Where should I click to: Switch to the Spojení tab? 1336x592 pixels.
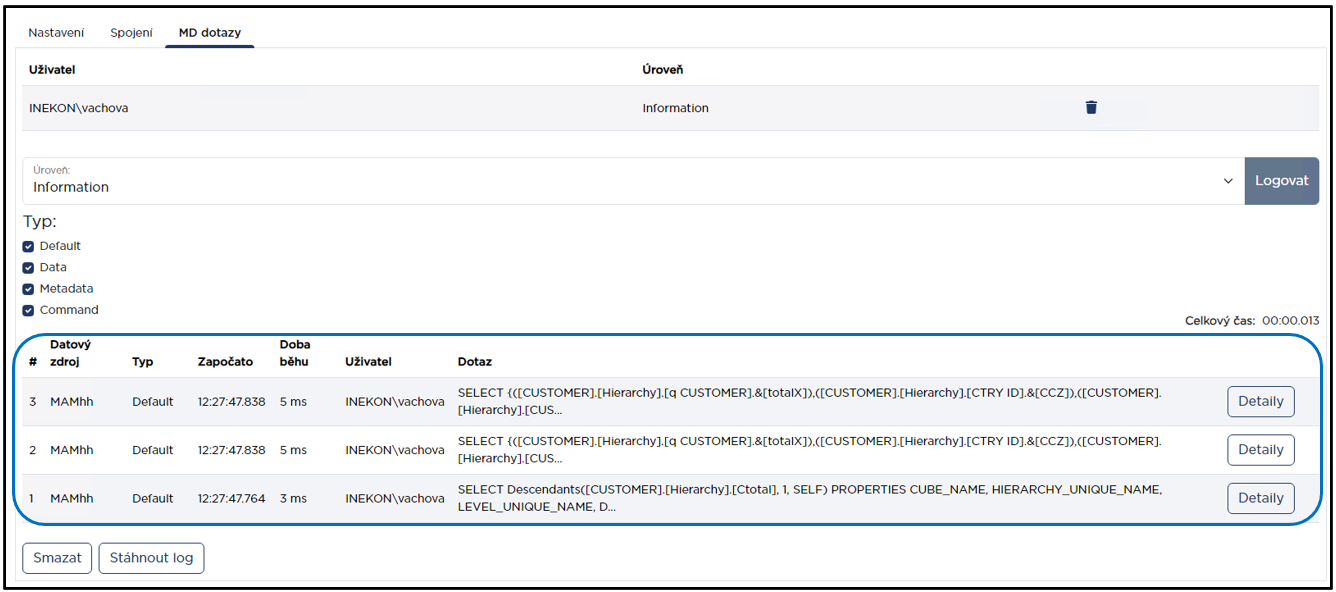click(131, 33)
